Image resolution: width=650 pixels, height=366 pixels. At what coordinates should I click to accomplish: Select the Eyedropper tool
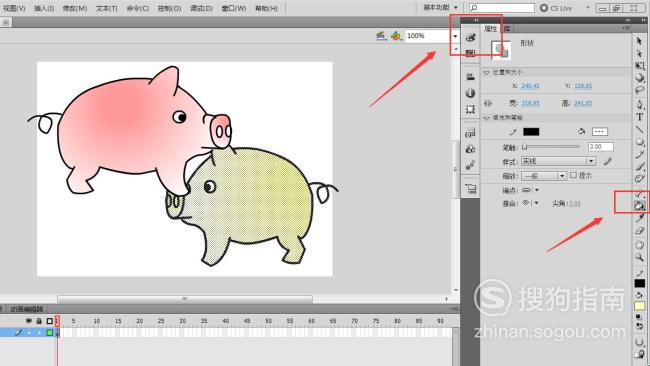640,218
